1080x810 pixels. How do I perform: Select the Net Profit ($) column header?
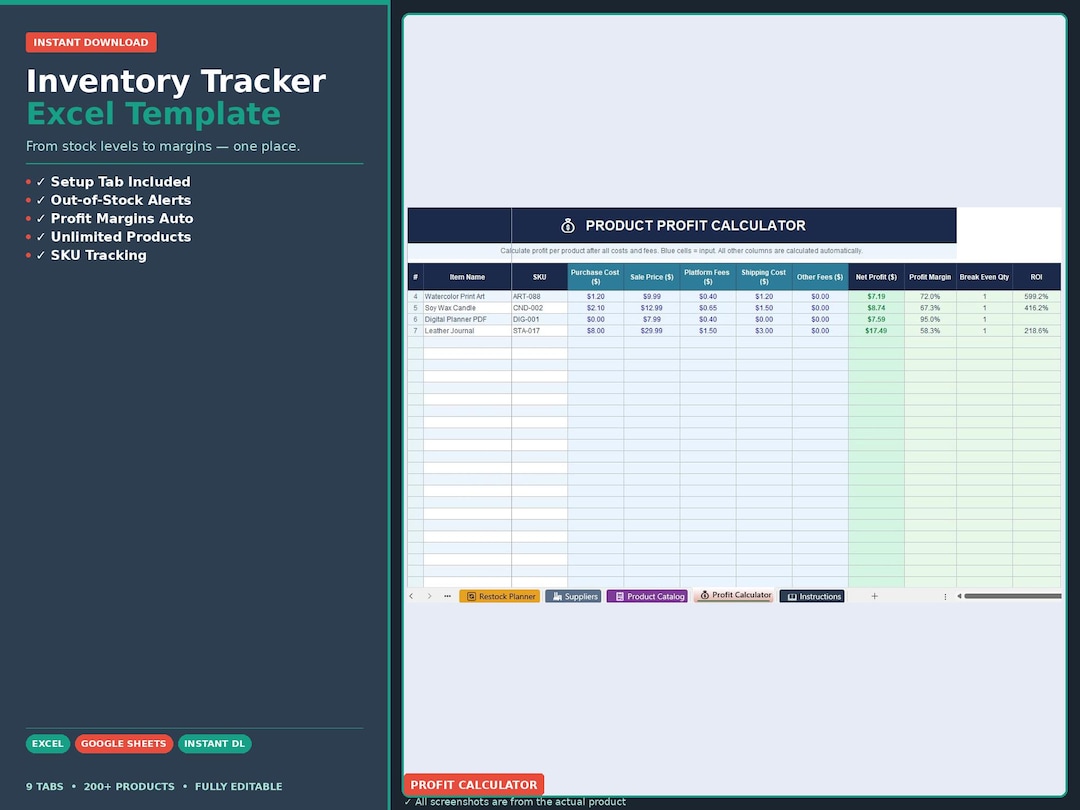pos(876,277)
